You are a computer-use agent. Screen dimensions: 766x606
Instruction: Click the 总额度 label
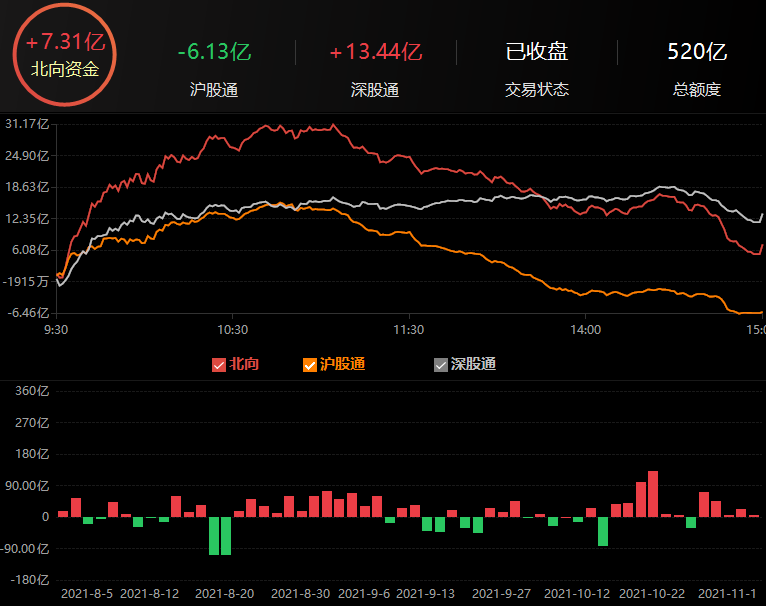tap(697, 90)
